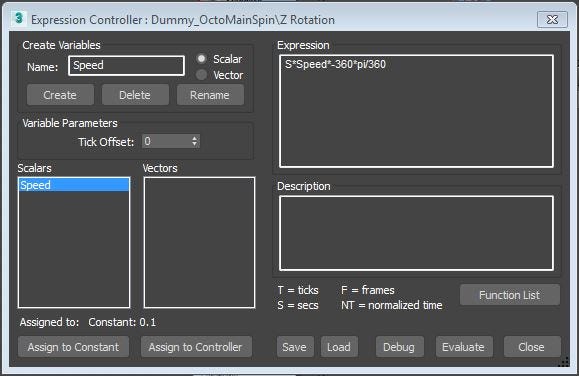Select the Speed entry in Scalars list
Image resolution: width=579 pixels, height=376 pixels.
point(74,185)
